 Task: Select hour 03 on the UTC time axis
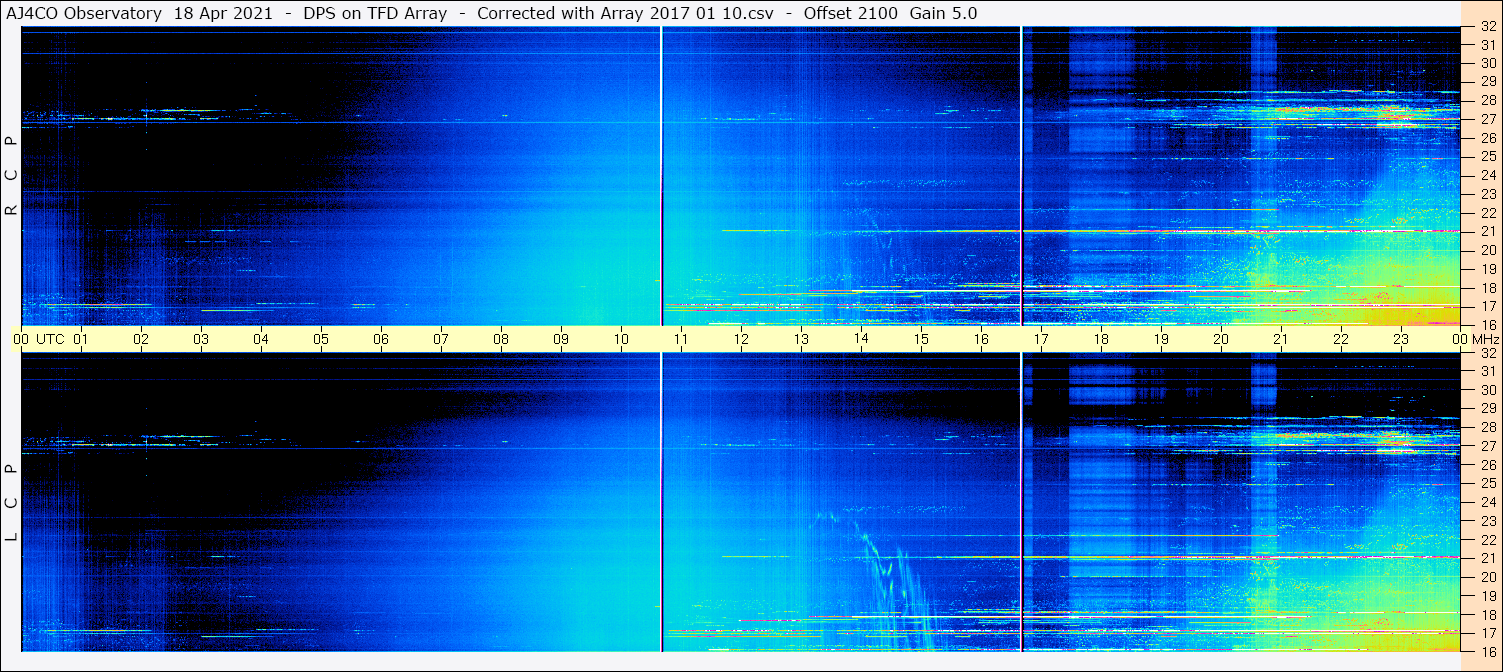click(x=201, y=339)
